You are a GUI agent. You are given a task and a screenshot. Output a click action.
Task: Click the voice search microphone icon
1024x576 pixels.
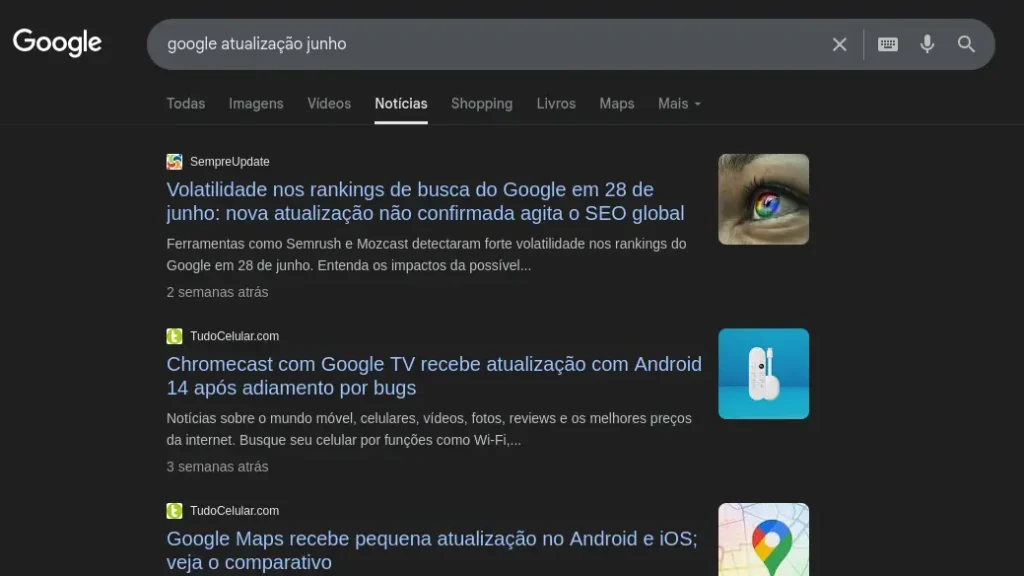926,44
